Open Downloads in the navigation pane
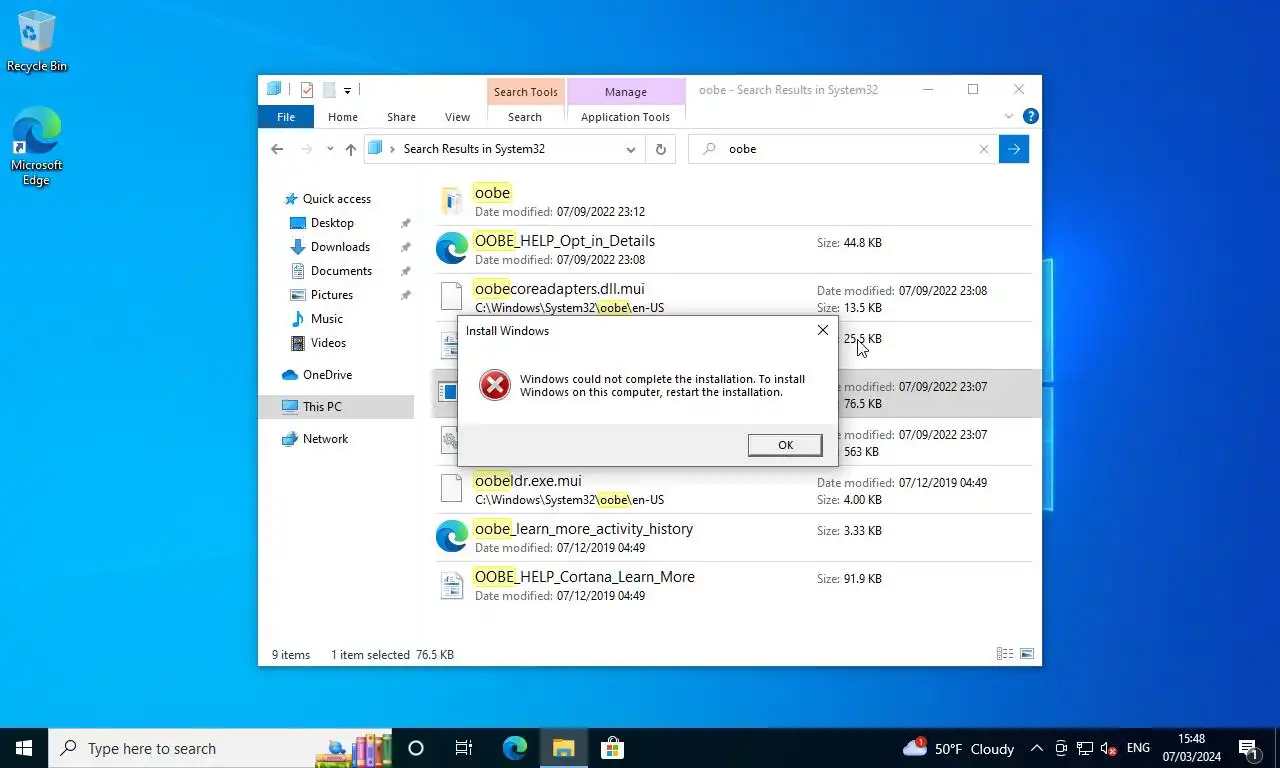The width and height of the screenshot is (1280, 768). tap(340, 247)
